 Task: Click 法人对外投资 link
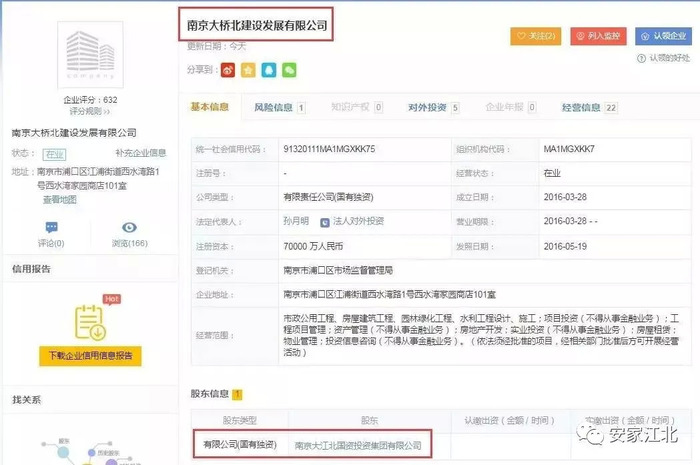tap(358, 221)
